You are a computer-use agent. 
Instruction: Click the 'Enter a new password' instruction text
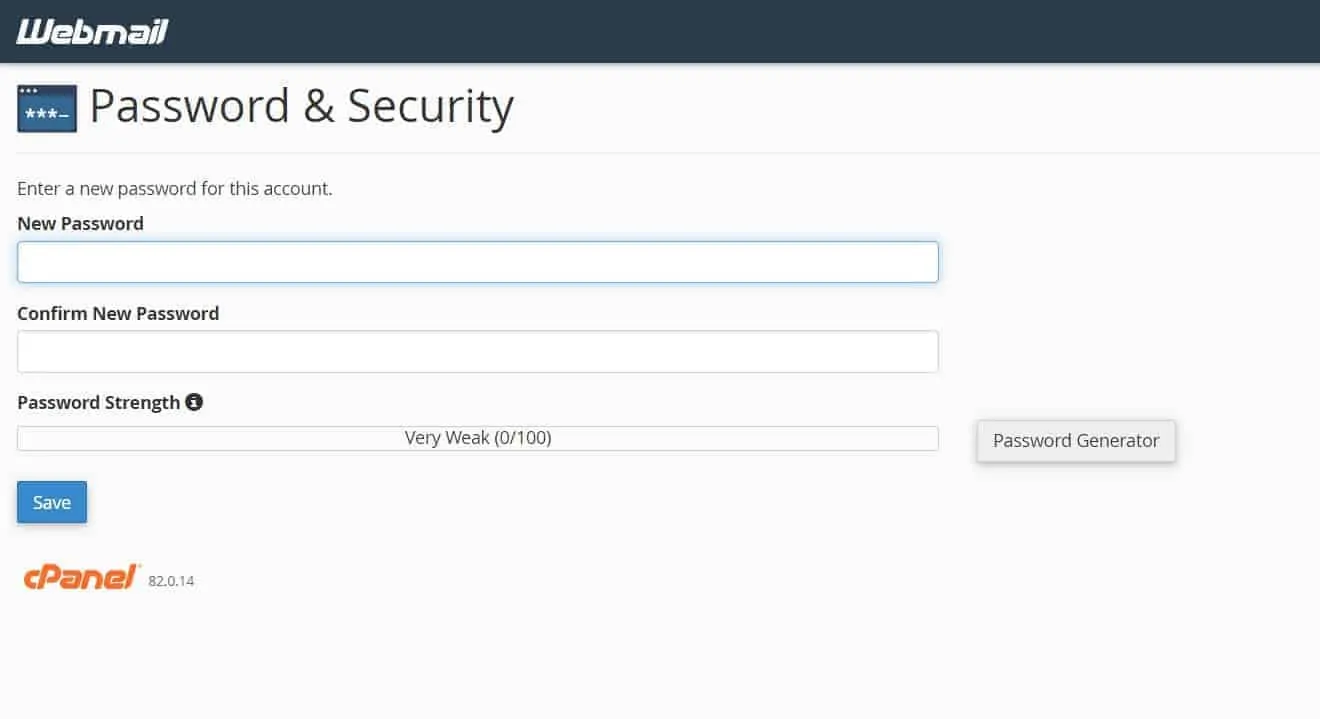(175, 188)
